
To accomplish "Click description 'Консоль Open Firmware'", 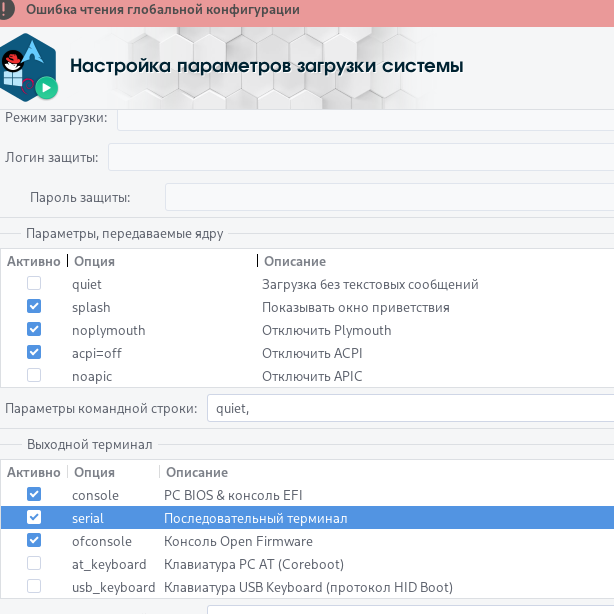I will (238, 542).
